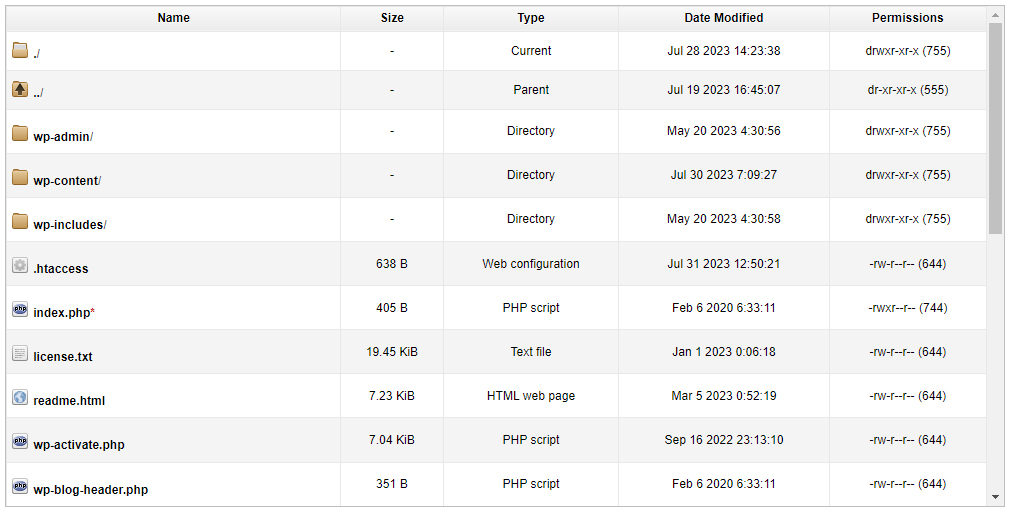This screenshot has width=1010, height=511.
Task: Click the Web configuration type cell
Action: point(531,264)
